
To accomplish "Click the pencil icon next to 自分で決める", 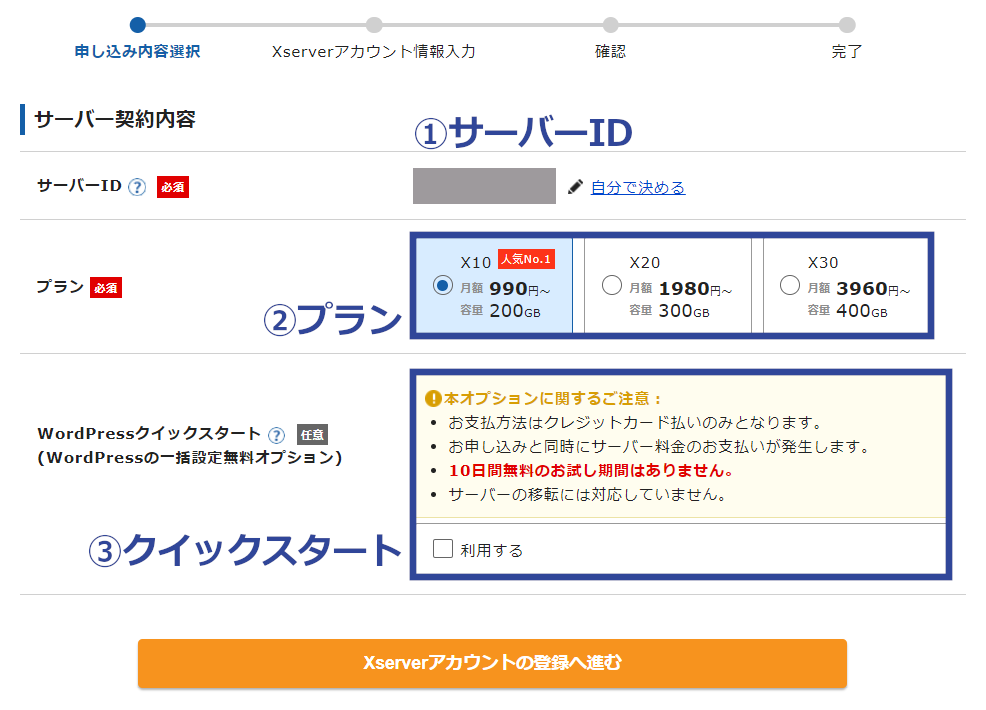I will (575, 187).
